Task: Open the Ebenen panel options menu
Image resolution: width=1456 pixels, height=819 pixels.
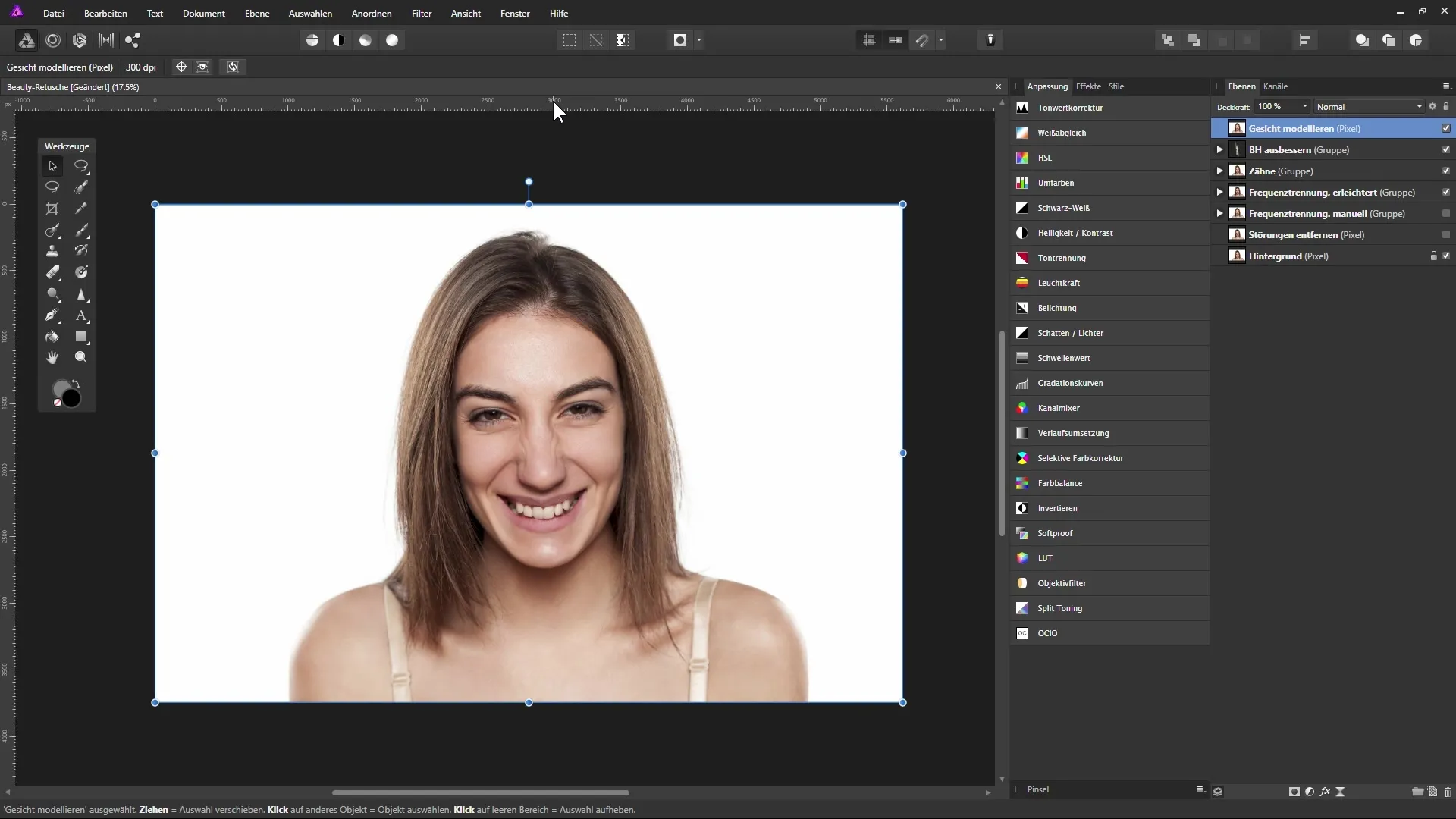Action: (1446, 86)
